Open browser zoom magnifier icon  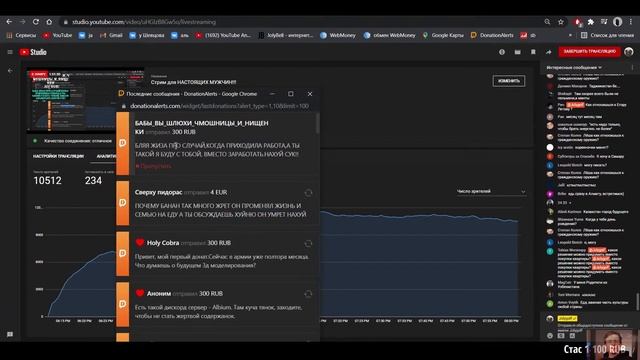(x=547, y=22)
